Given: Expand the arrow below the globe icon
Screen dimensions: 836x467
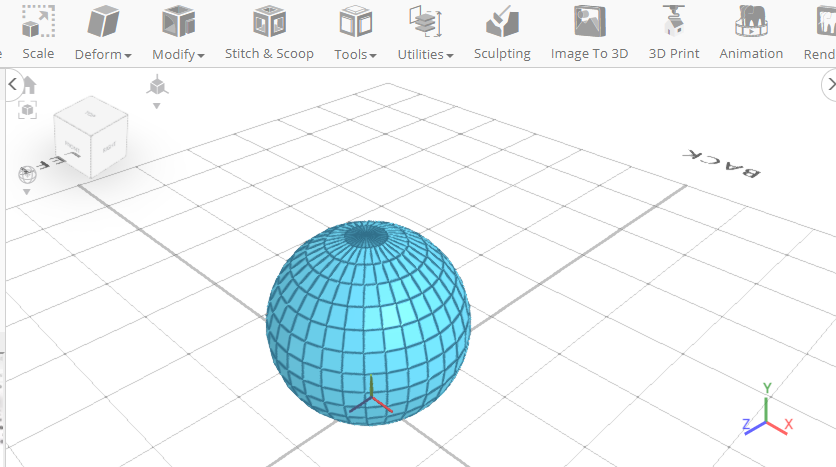Looking at the screenshot, I should (27, 192).
